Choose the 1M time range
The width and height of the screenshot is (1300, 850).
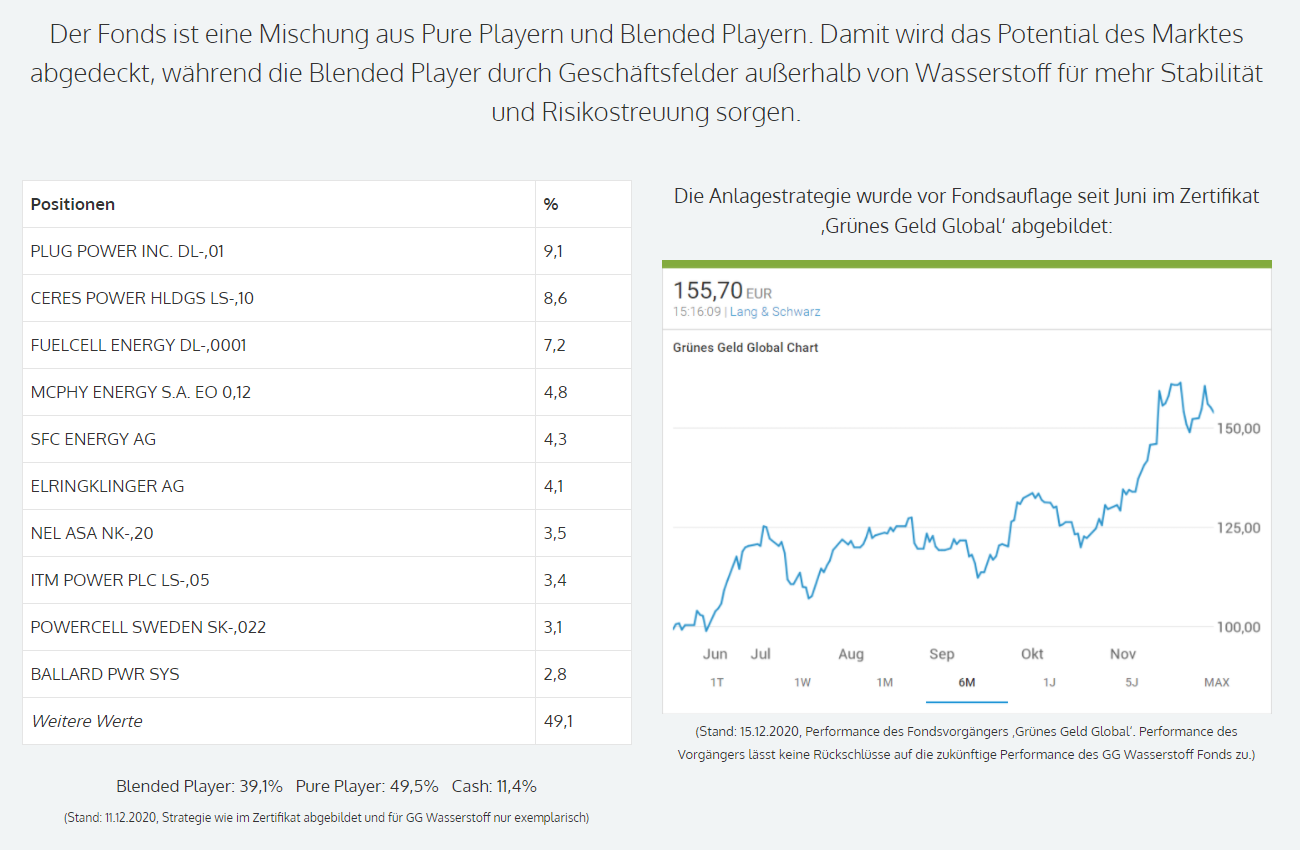tap(884, 682)
